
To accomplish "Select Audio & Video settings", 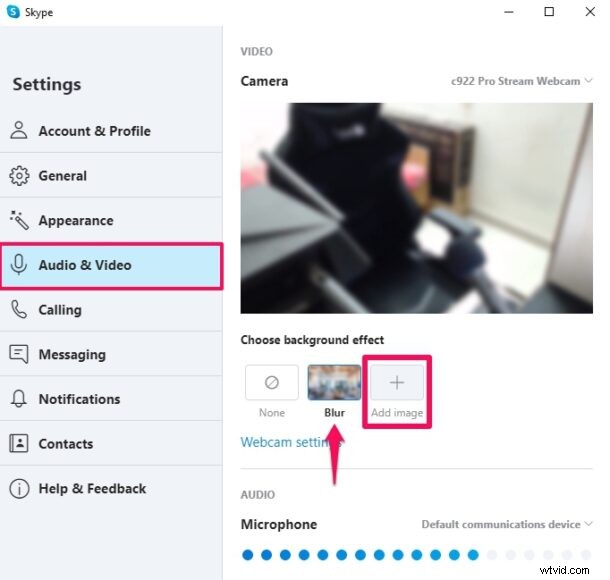I will coord(111,265).
